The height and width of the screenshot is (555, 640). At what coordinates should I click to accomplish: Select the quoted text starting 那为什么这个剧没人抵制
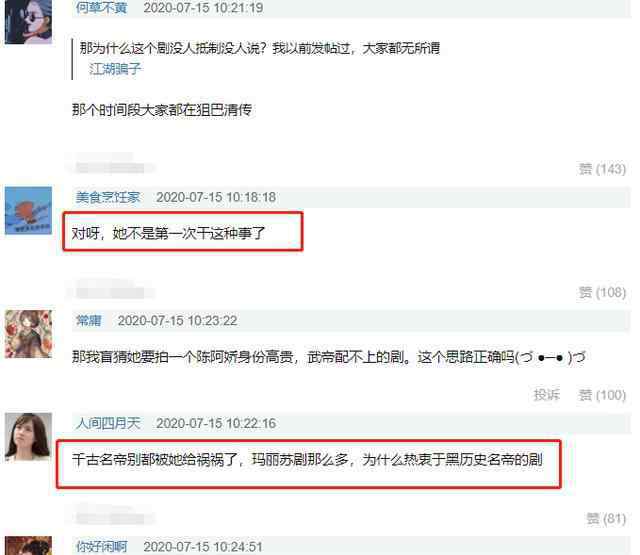click(260, 48)
